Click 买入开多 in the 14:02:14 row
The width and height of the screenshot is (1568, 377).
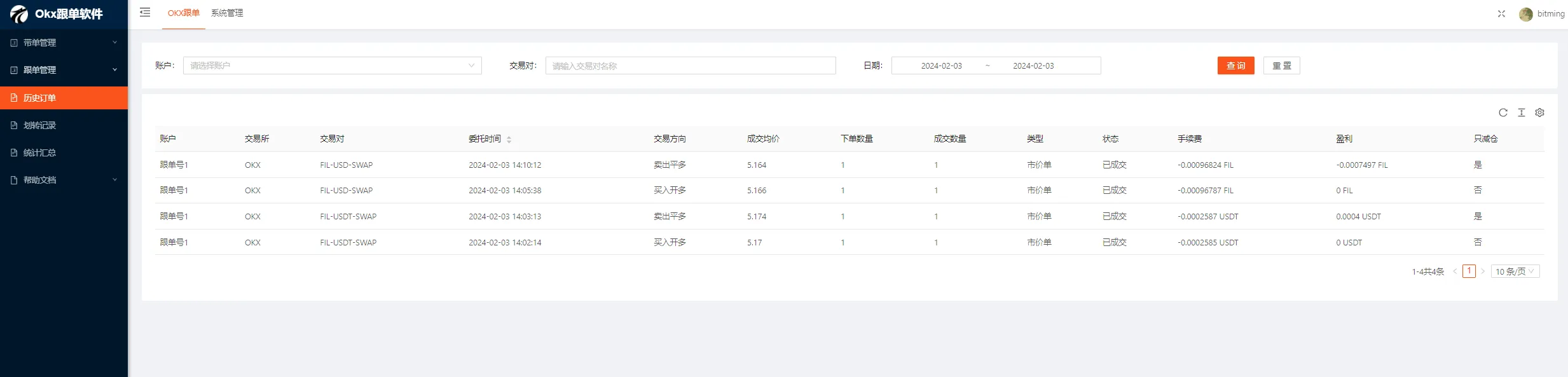(x=670, y=242)
